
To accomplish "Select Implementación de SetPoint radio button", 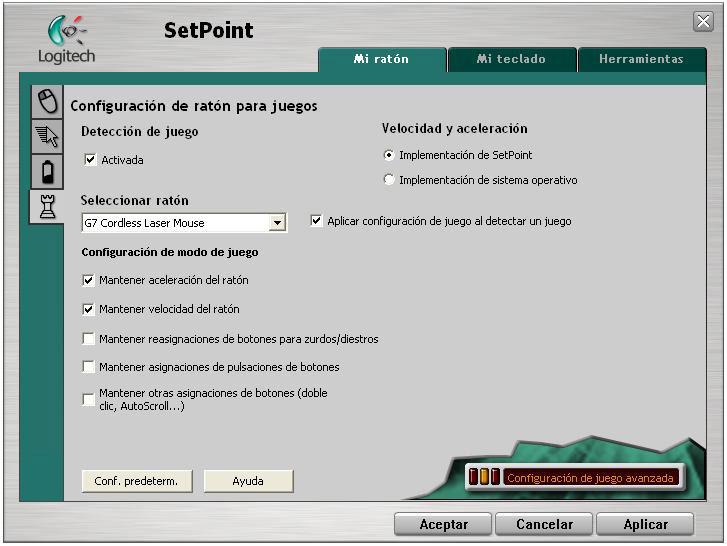I will (x=389, y=155).
